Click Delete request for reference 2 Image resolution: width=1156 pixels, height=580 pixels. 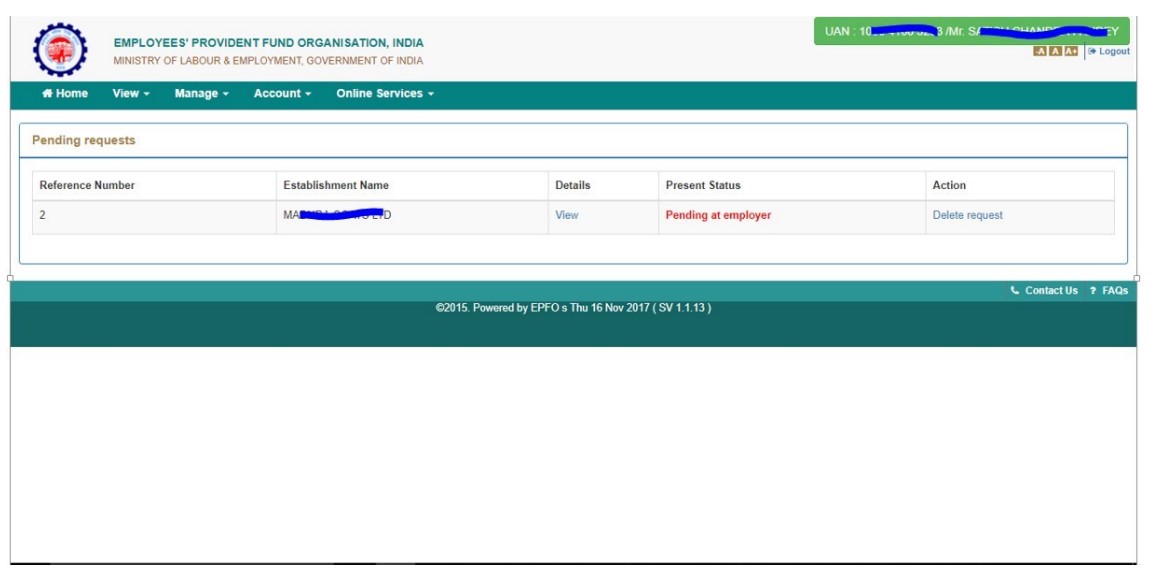coord(967,215)
